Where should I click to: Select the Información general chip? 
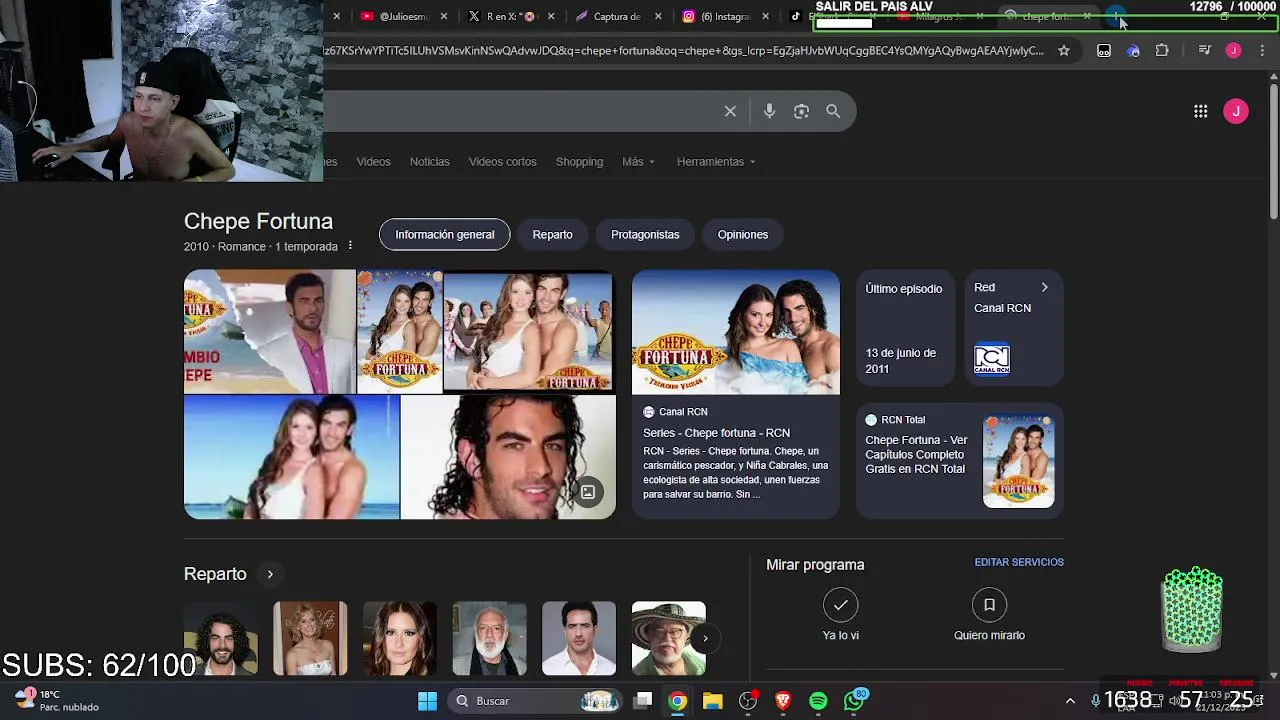click(444, 235)
